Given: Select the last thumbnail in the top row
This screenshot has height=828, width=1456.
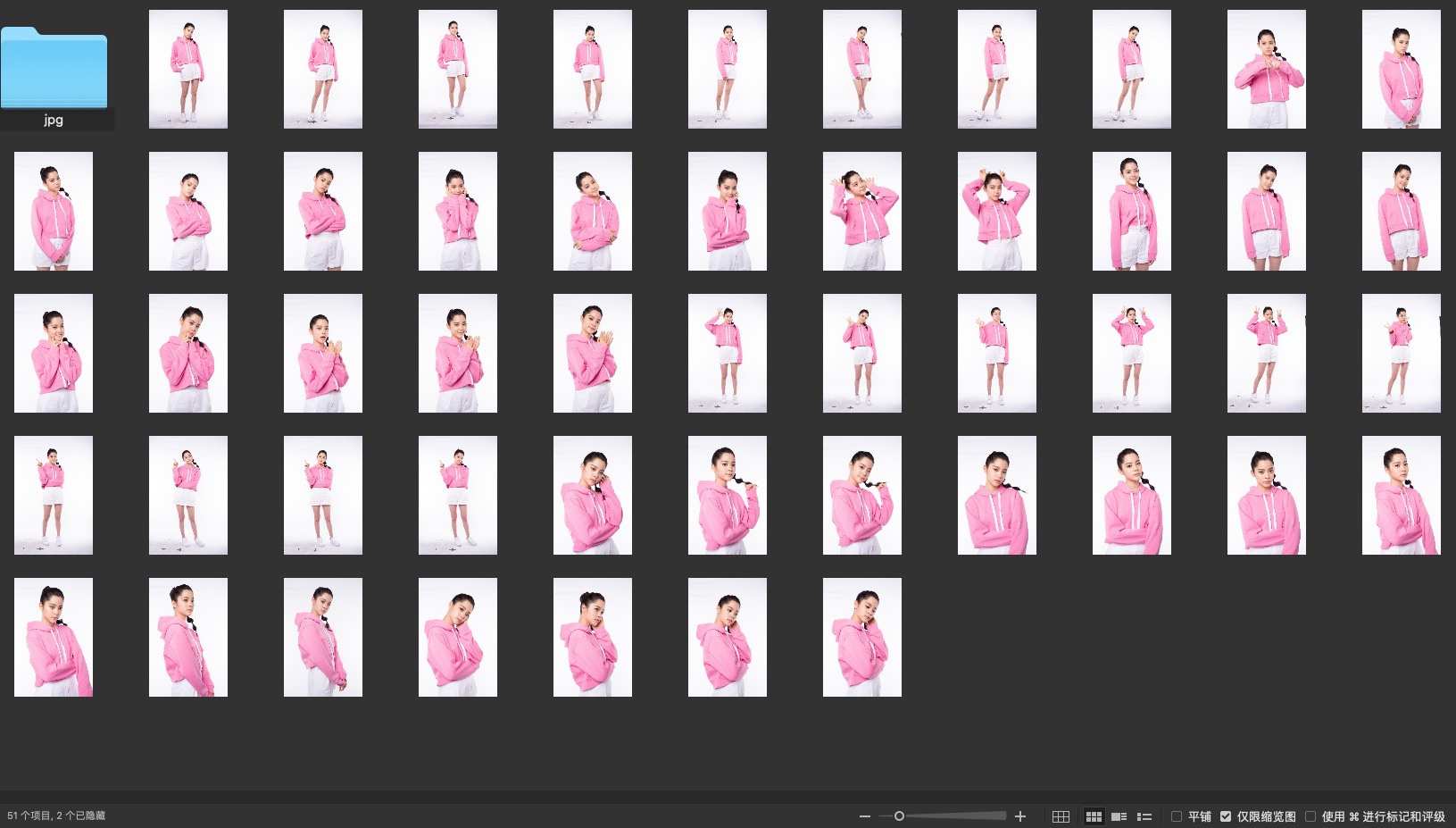Looking at the screenshot, I should tap(1401, 70).
